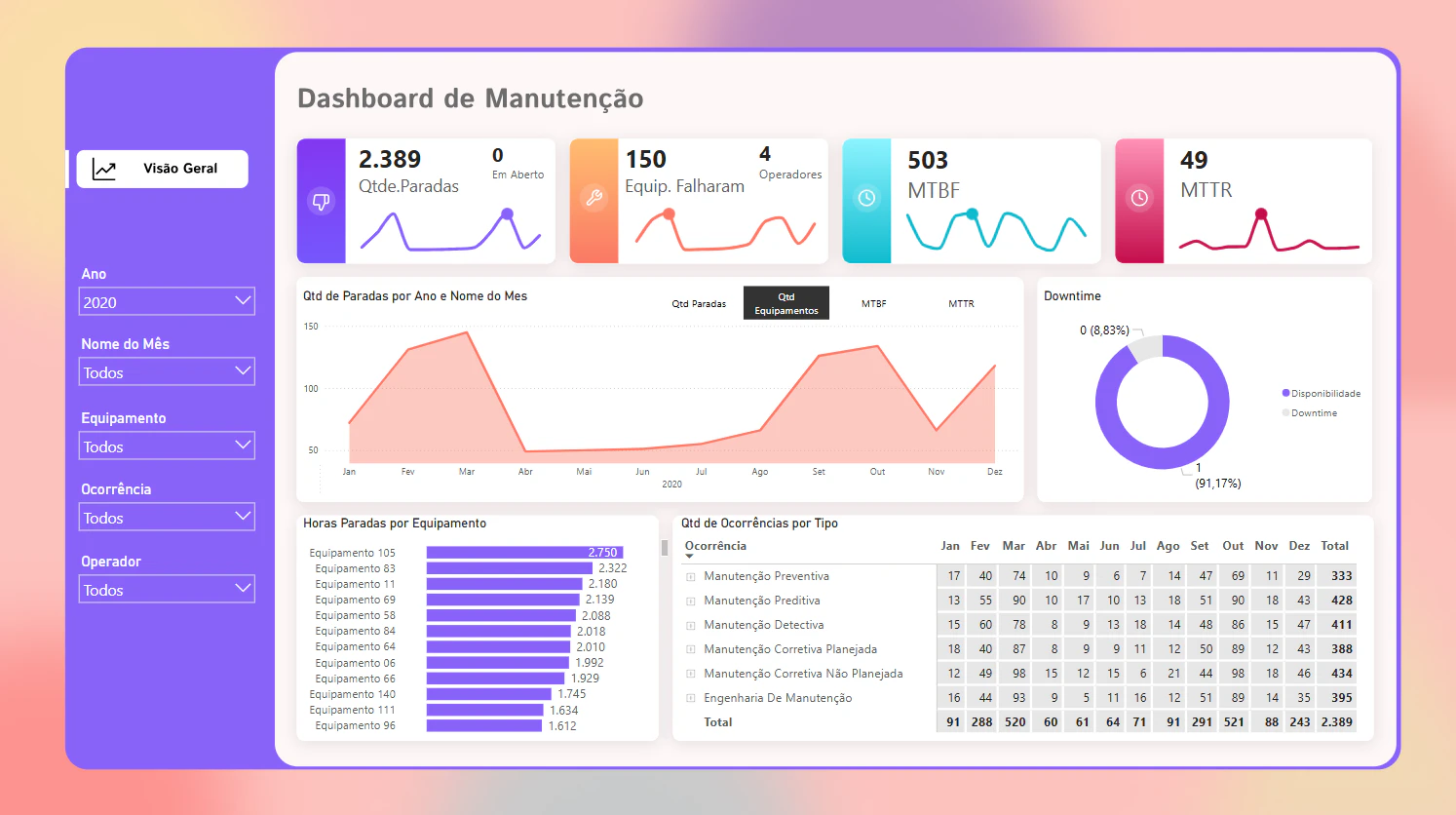Screen dimensions: 1456x815
Task: Click the 503 MTBF value
Action: (x=928, y=160)
